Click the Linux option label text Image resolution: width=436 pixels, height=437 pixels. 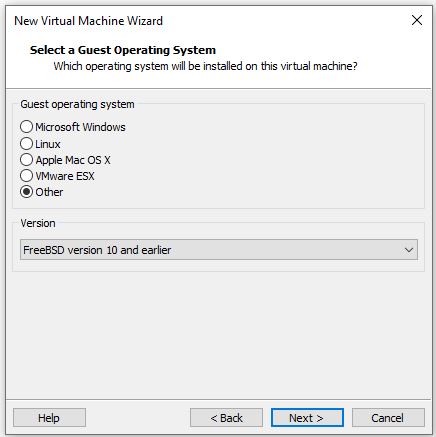pyautogui.click(x=48, y=144)
